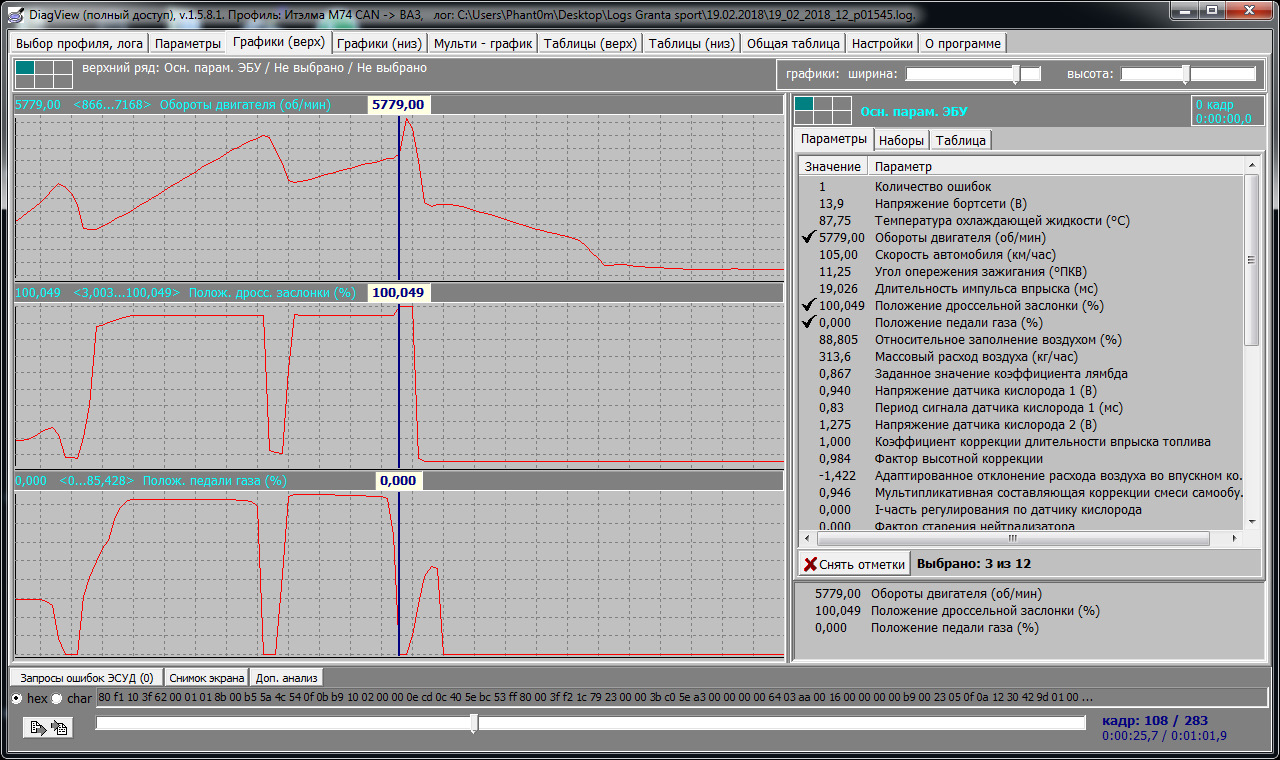This screenshot has width=1280, height=760.
Task: Select the Фактор высотной коррекции row
Action: [x=1021, y=459]
